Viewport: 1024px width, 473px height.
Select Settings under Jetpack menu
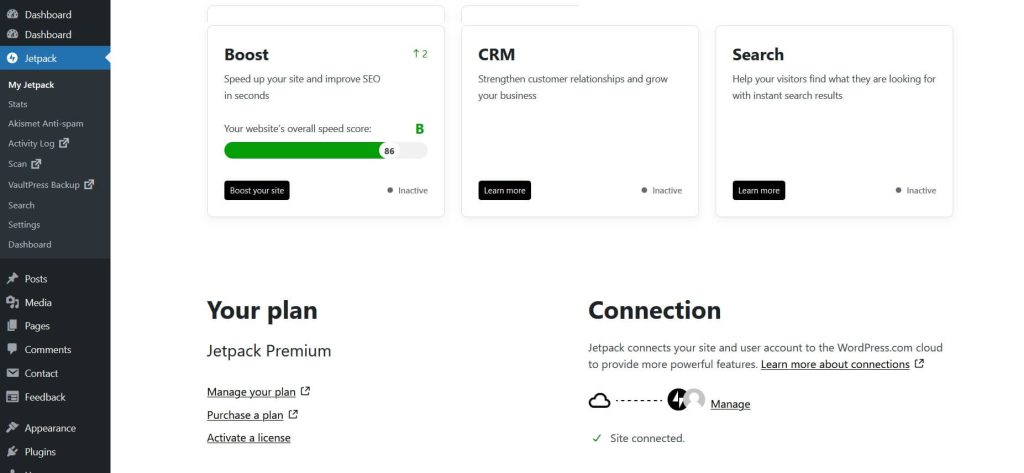click(24, 225)
